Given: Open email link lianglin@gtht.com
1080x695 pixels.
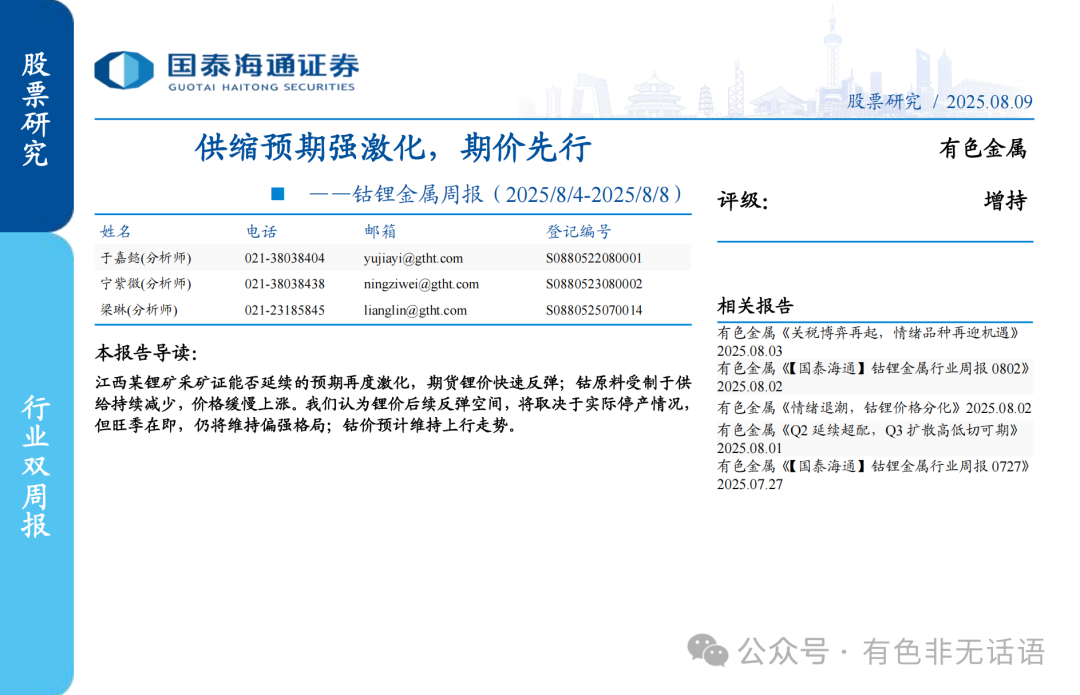Looking at the screenshot, I should (x=415, y=310).
